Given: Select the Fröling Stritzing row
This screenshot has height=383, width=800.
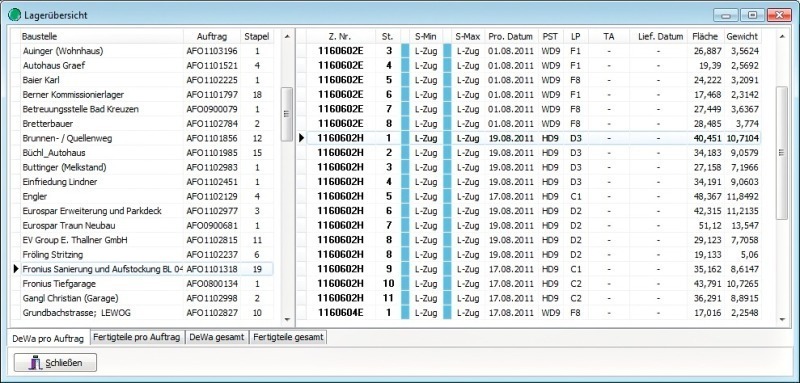Looking at the screenshot, I should pyautogui.click(x=146, y=254).
